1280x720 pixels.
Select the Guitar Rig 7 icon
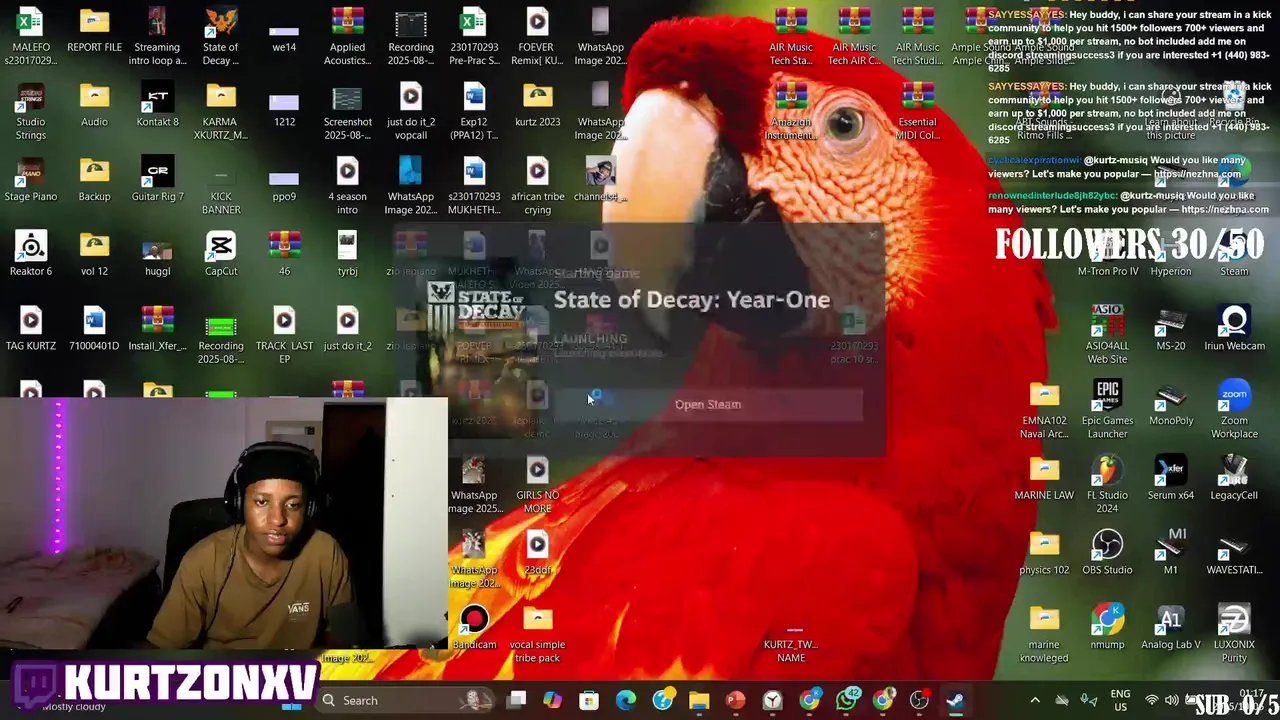click(157, 179)
